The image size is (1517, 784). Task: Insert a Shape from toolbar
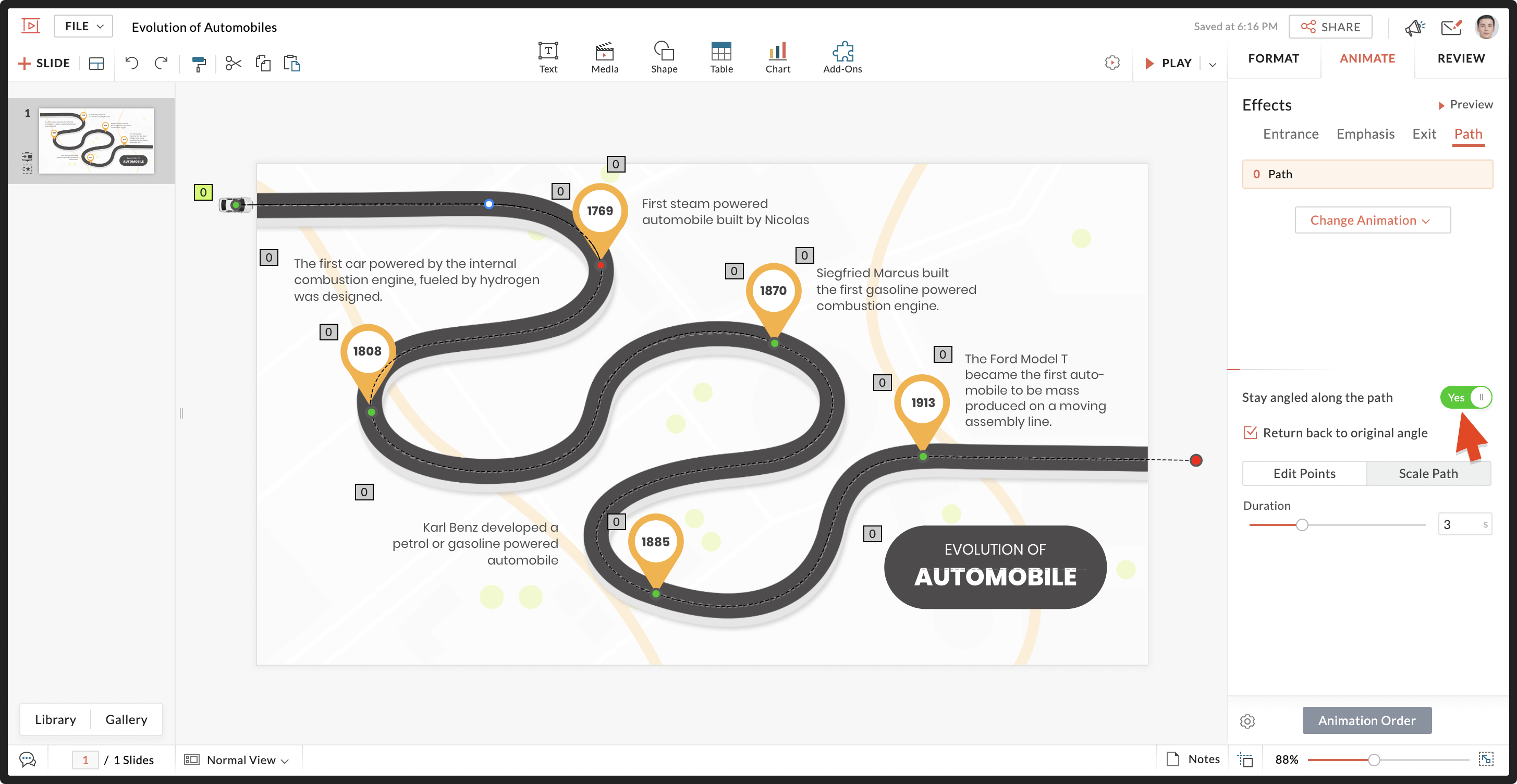[x=664, y=57]
